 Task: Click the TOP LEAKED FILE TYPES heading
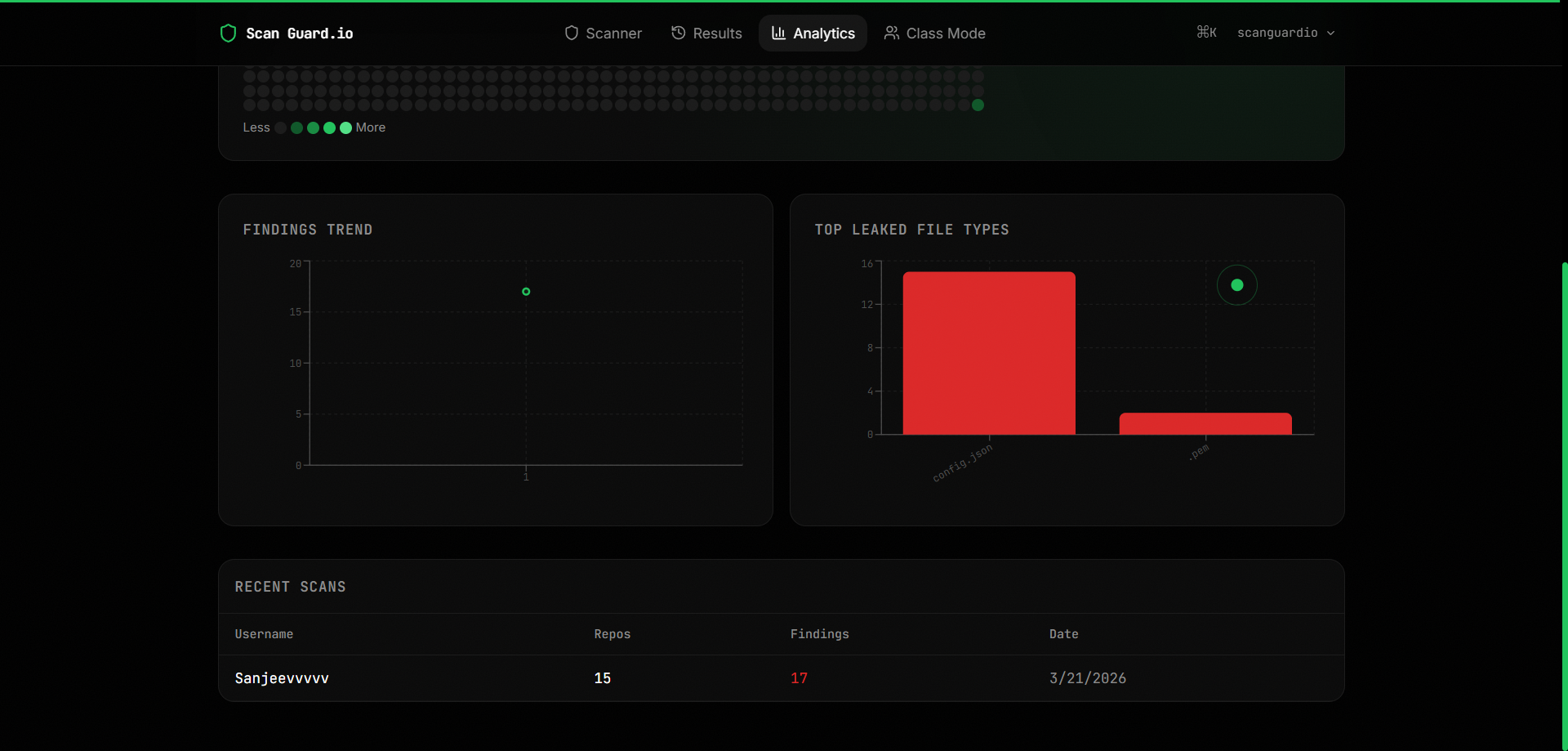[911, 230]
